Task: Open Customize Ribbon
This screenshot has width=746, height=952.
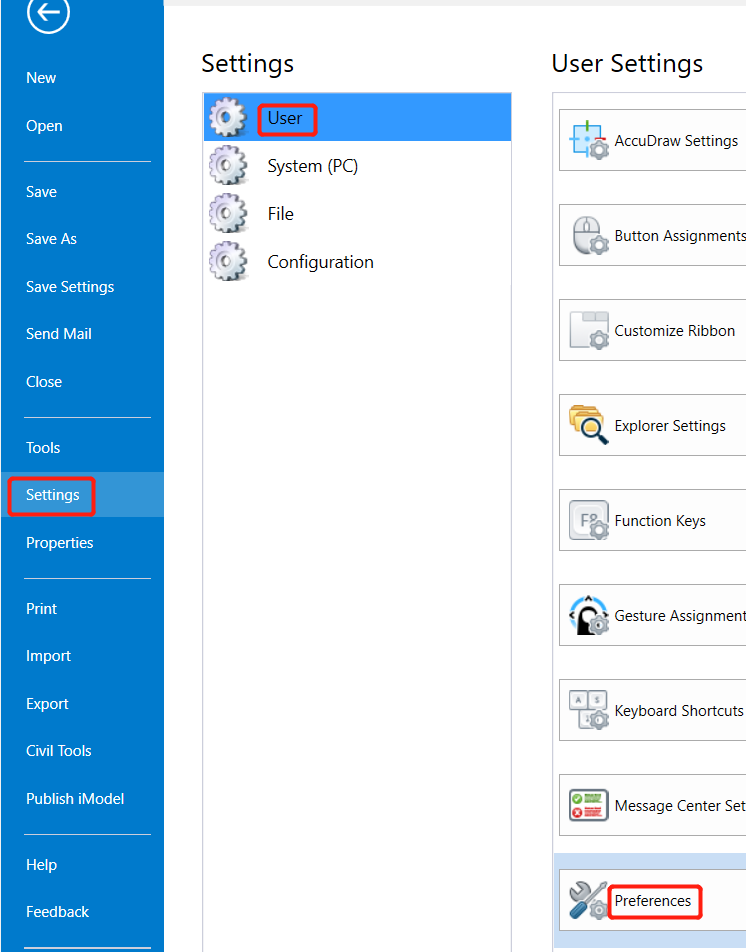Action: (653, 330)
